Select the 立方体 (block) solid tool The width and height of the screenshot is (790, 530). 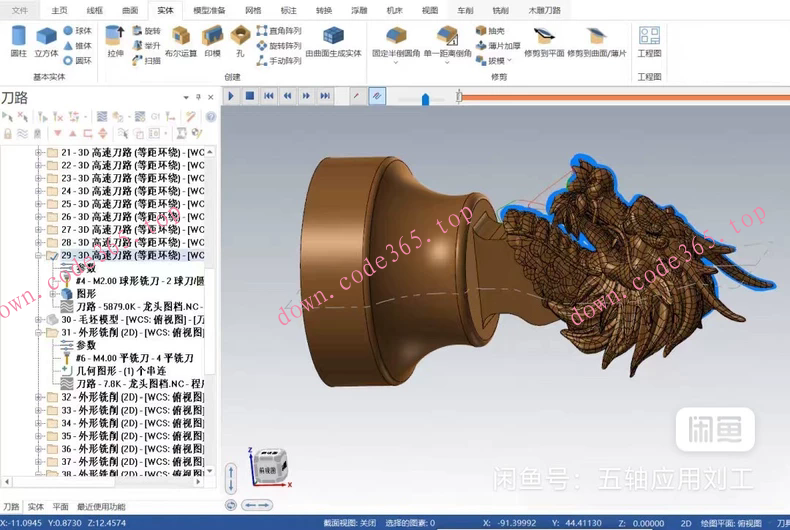pos(46,40)
